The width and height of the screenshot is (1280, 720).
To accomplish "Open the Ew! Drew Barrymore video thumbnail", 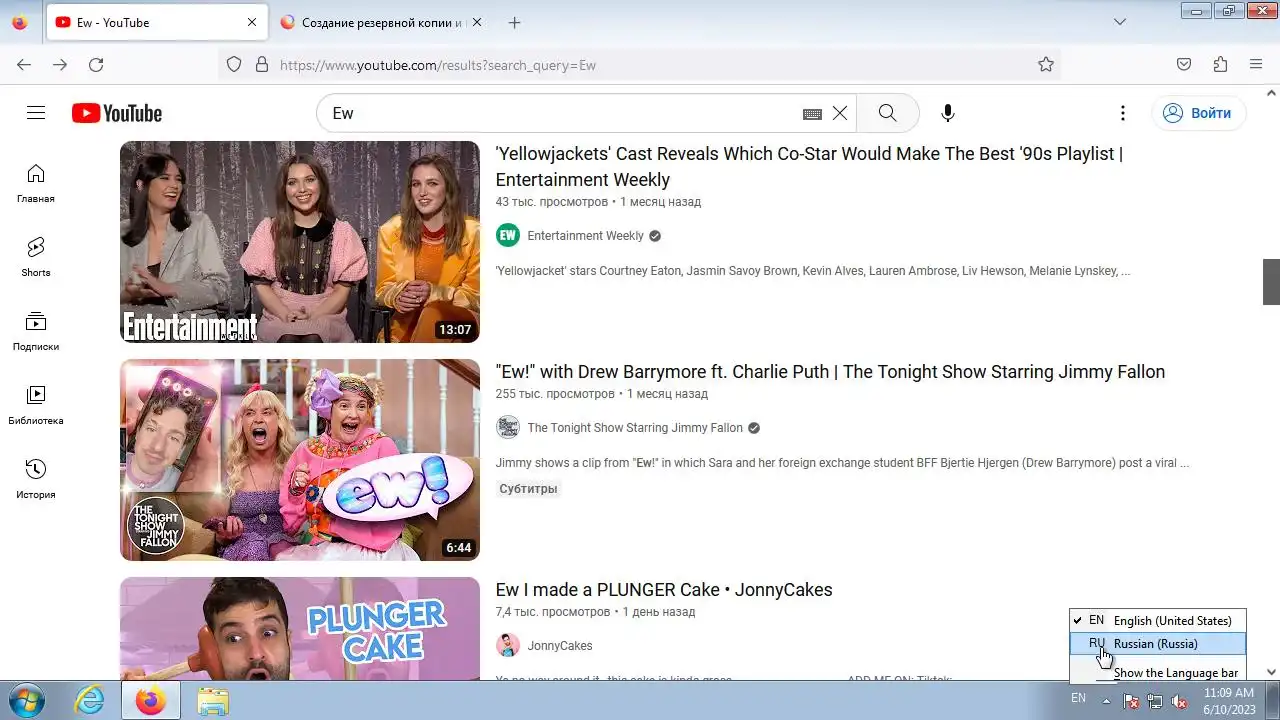I will tap(300, 460).
